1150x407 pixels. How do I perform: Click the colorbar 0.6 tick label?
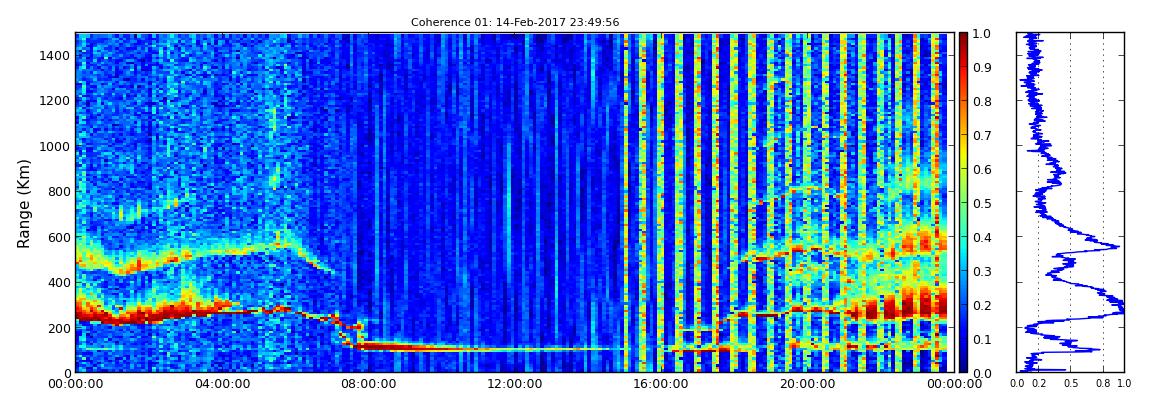(x=982, y=169)
